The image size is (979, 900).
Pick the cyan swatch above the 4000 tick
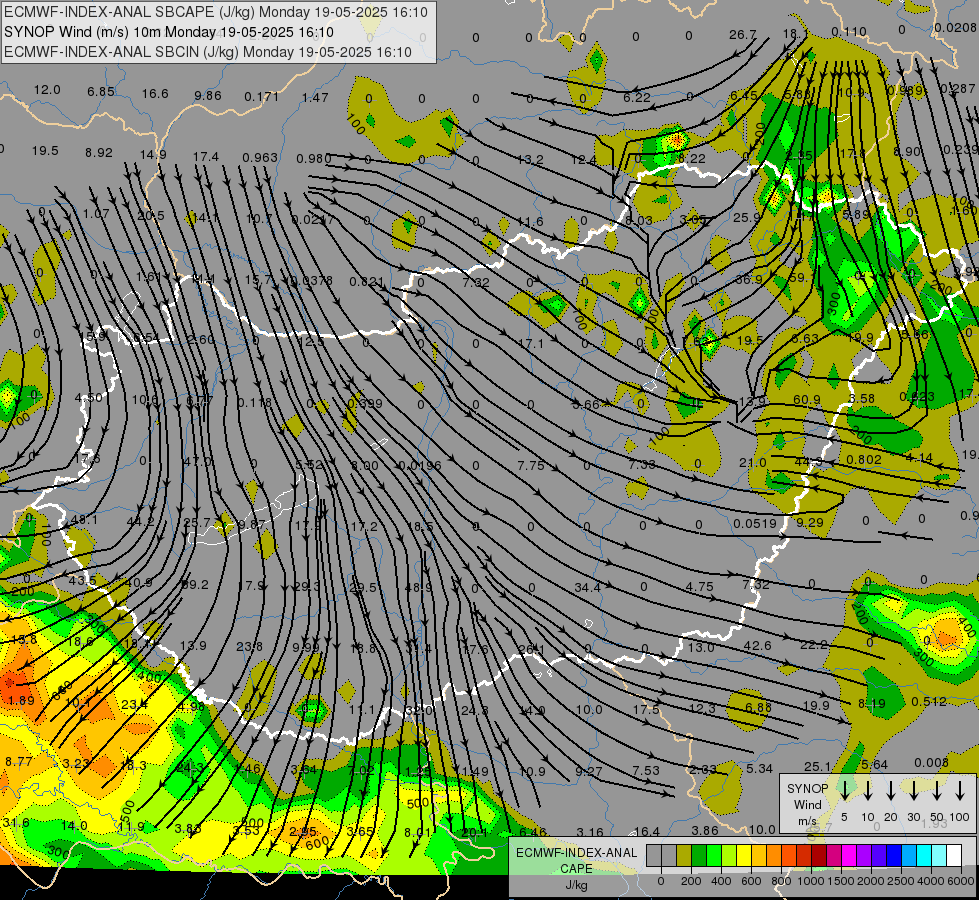[924, 856]
